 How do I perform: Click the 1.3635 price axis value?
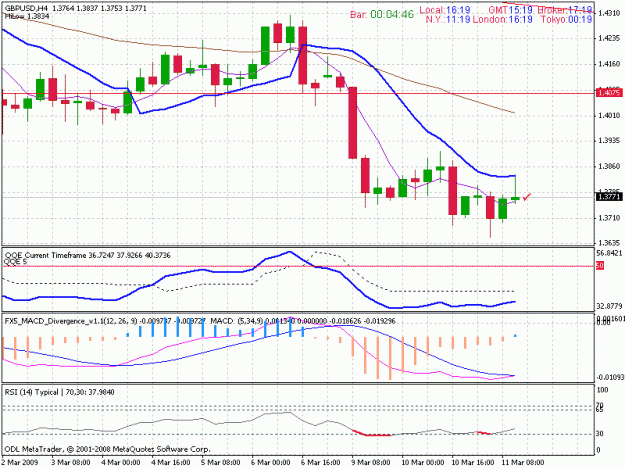[609, 242]
